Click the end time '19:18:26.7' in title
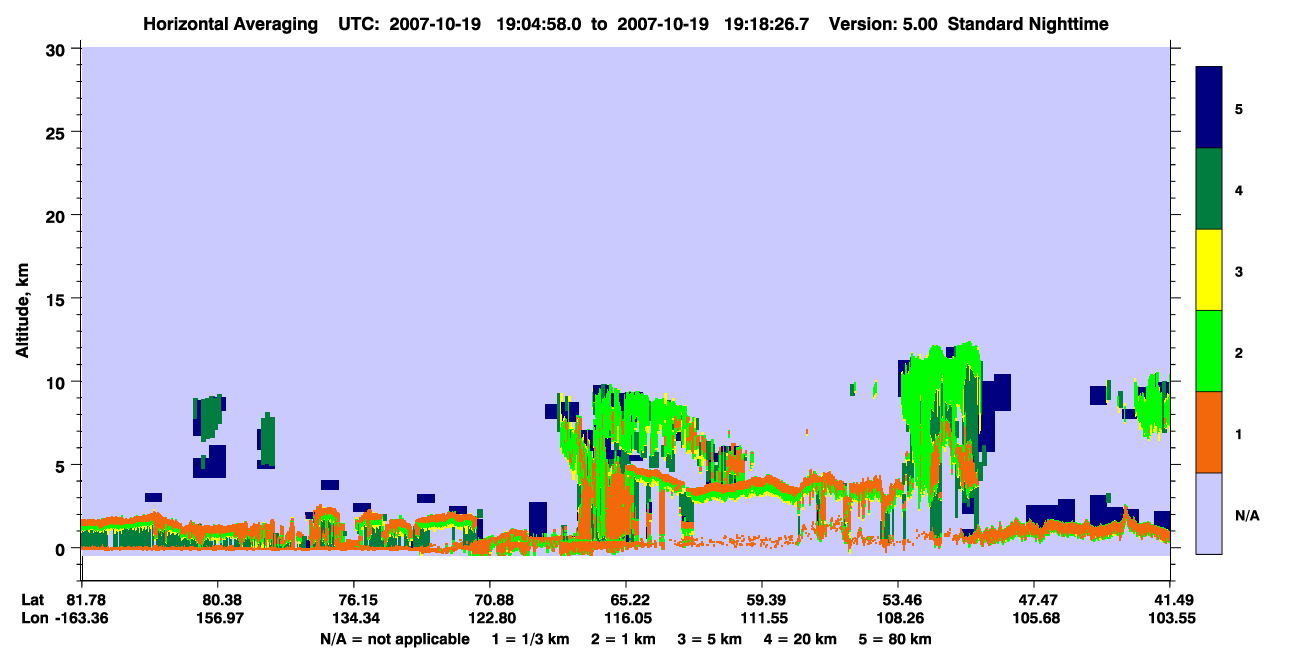The image size is (1300, 667). 767,24
